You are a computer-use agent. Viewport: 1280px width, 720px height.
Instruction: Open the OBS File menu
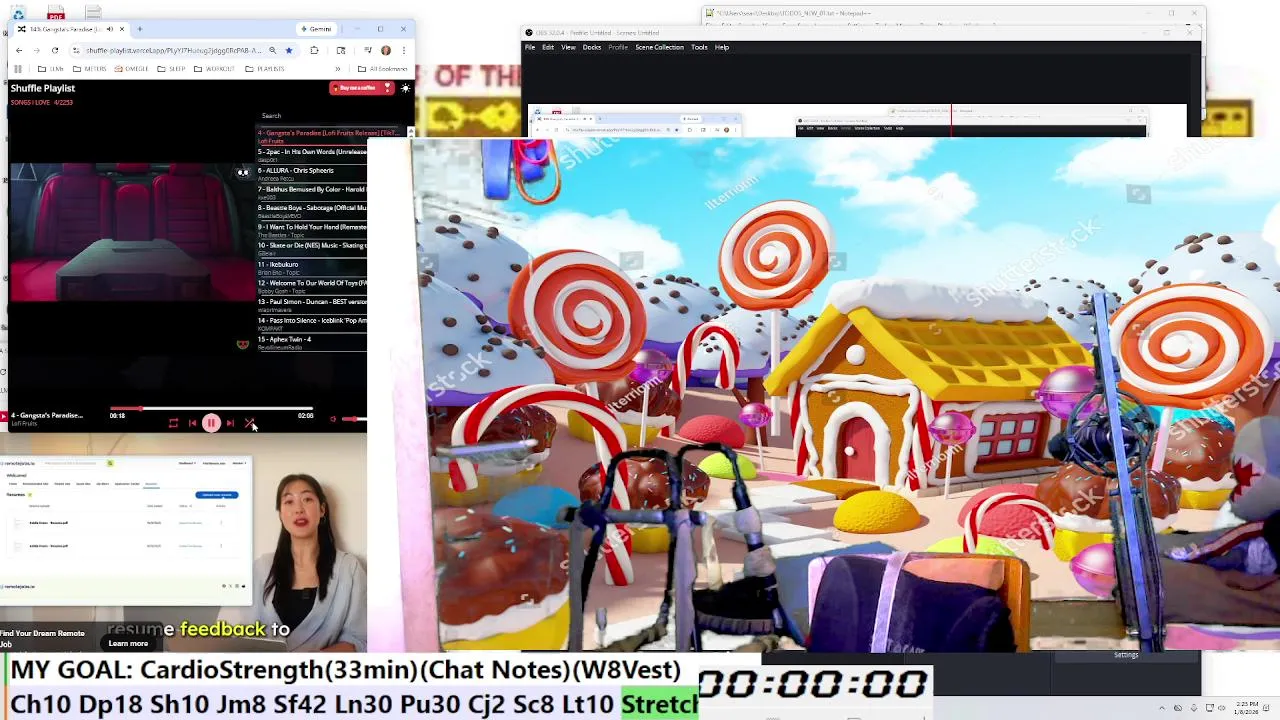530,47
